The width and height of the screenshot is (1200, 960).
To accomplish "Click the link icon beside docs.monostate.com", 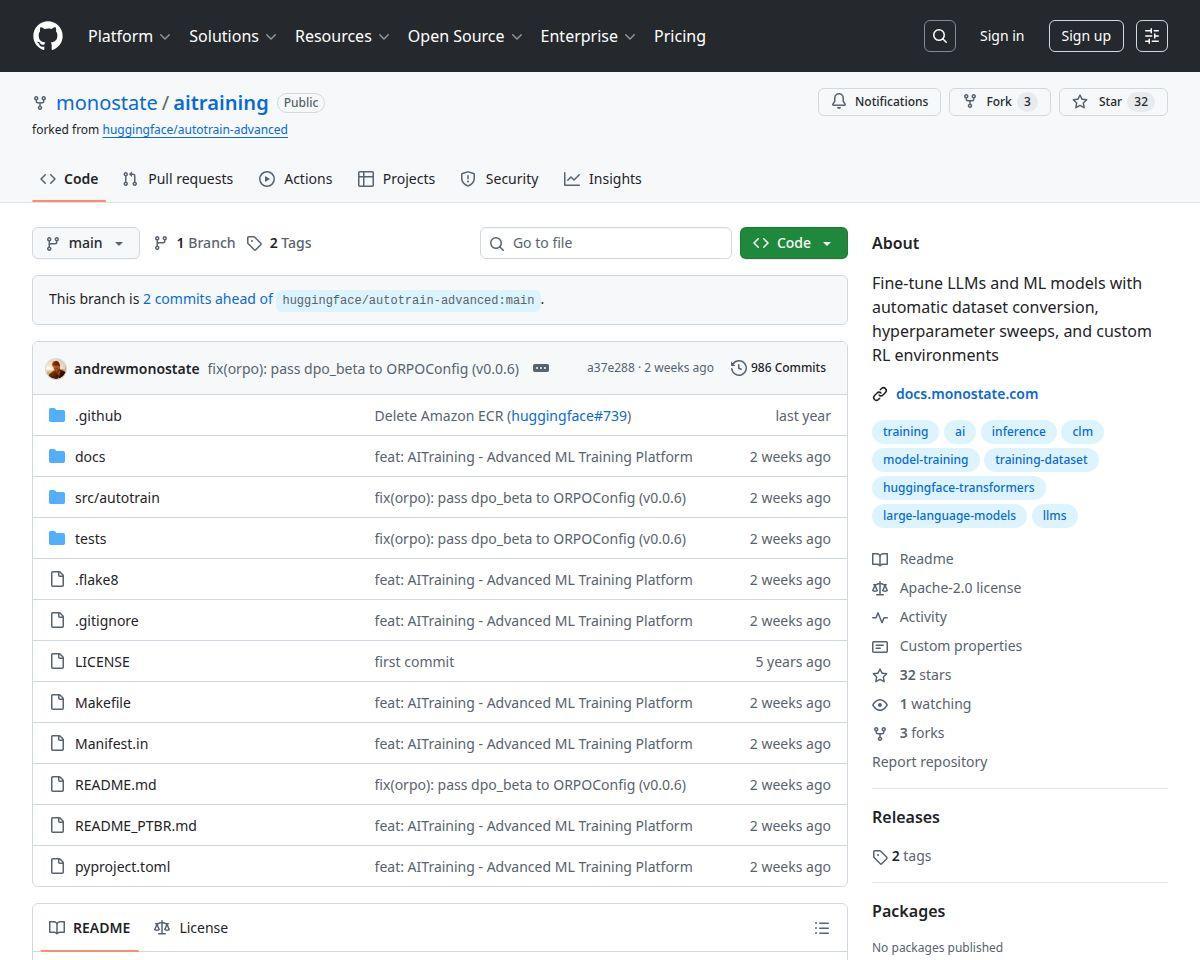I will tap(880, 394).
